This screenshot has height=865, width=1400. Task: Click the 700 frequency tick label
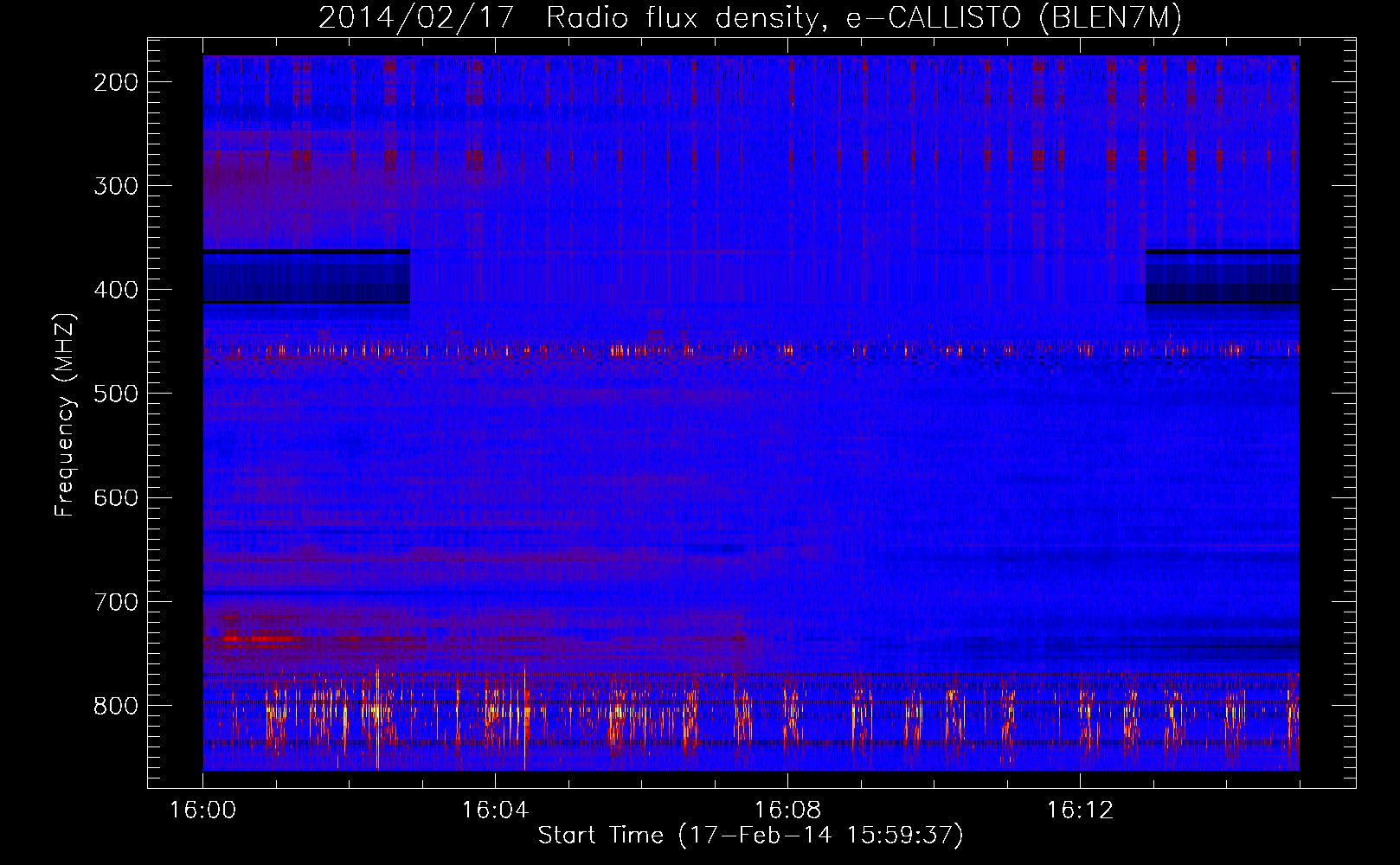[116, 602]
